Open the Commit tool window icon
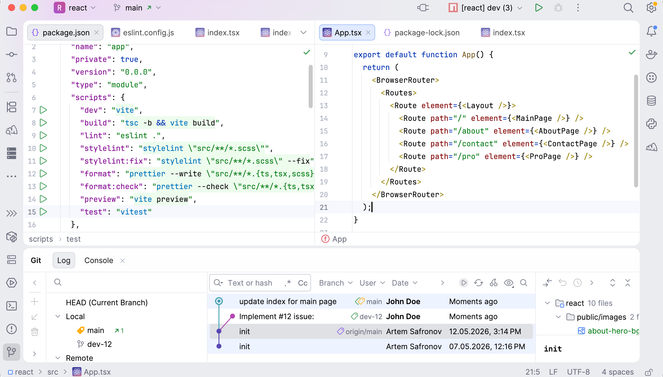663x377 pixels. tap(11, 55)
